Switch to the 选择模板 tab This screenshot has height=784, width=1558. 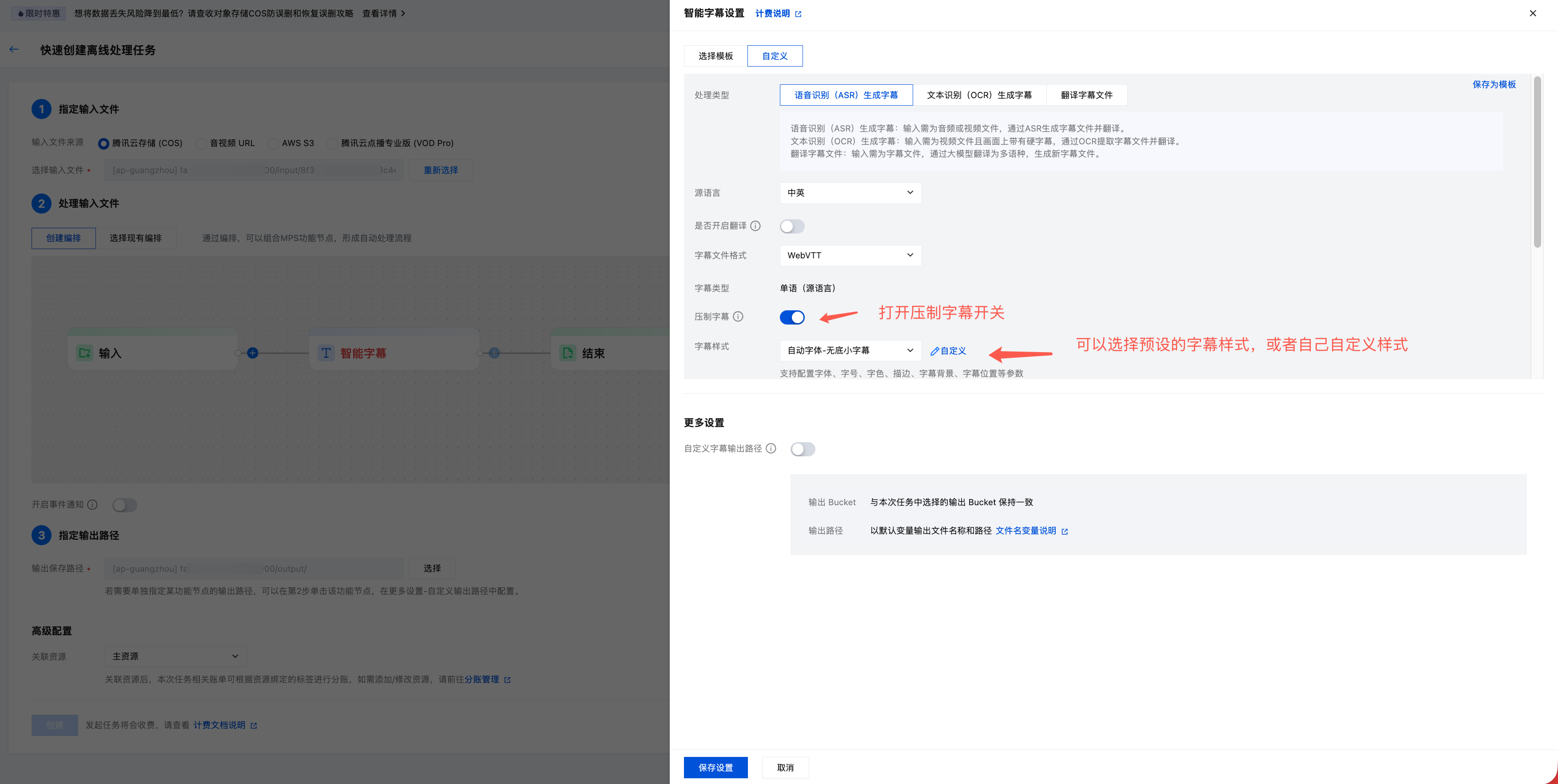click(x=715, y=56)
